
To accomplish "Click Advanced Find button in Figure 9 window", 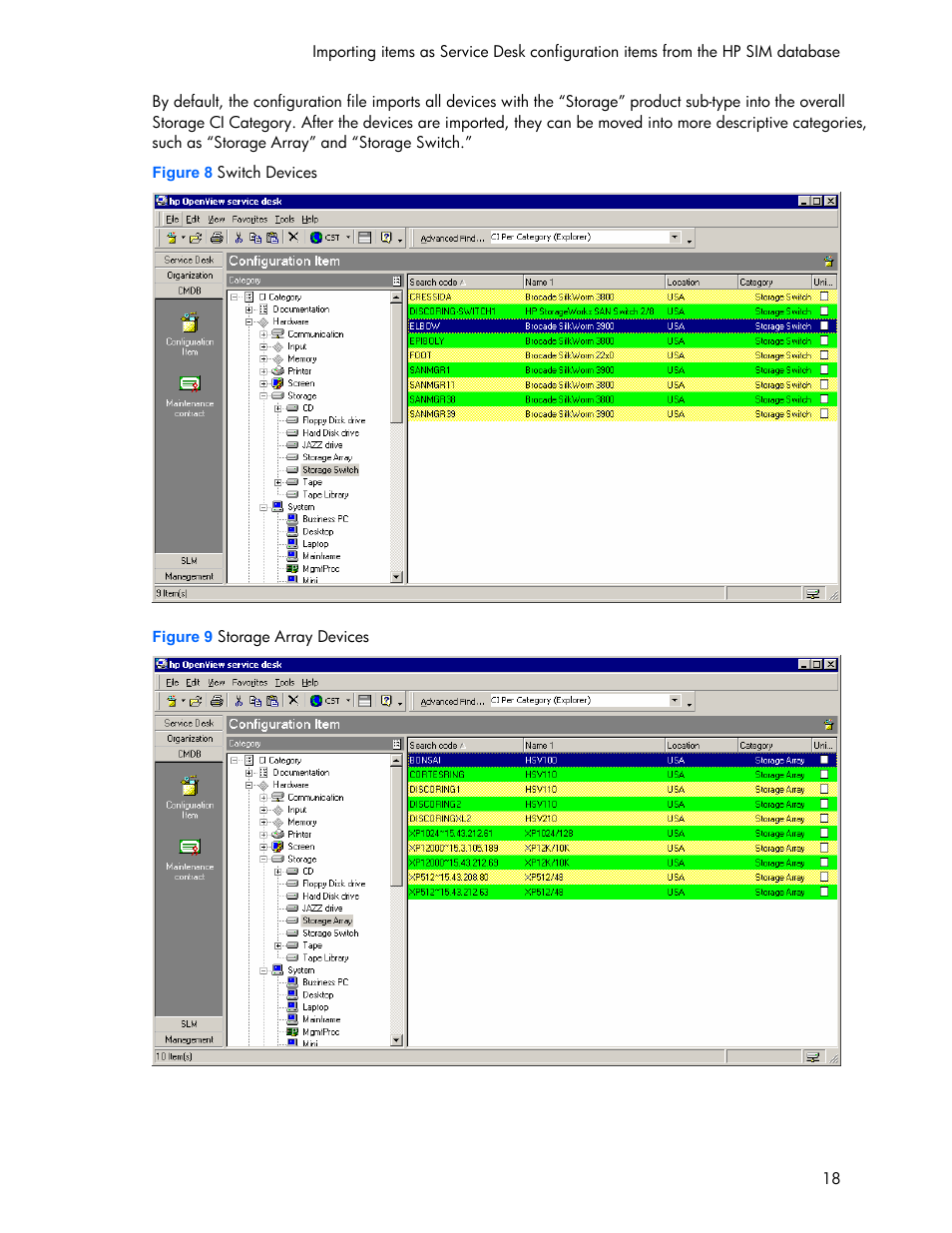I will [x=451, y=702].
